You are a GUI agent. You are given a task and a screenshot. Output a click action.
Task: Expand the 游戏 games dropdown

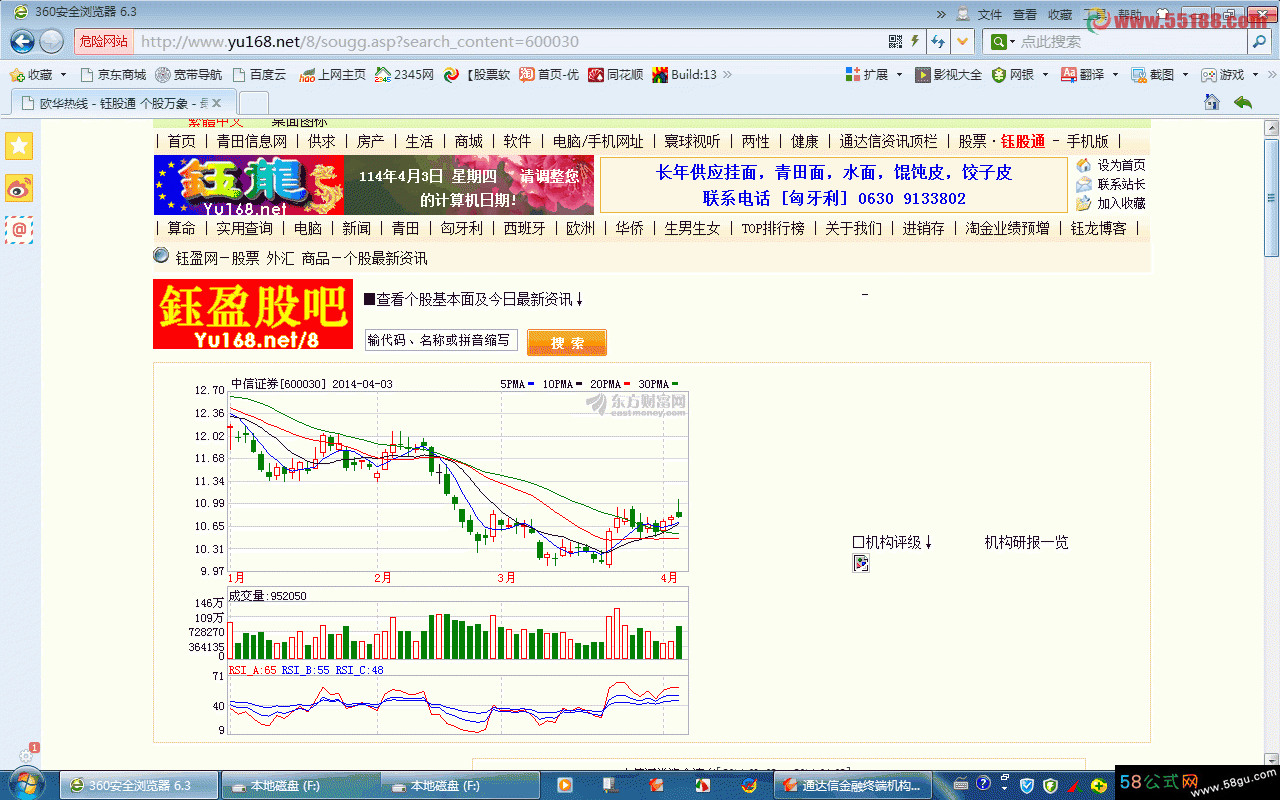[x=1254, y=75]
